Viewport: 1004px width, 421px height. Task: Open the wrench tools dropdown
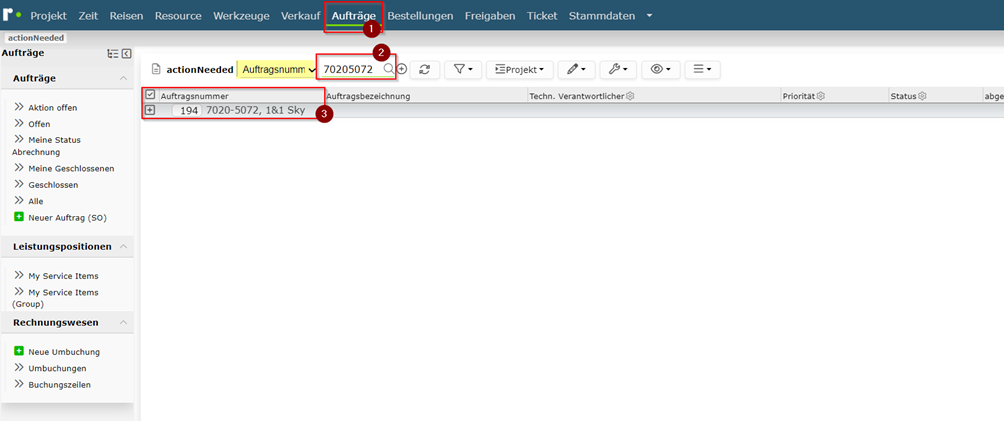tap(618, 69)
